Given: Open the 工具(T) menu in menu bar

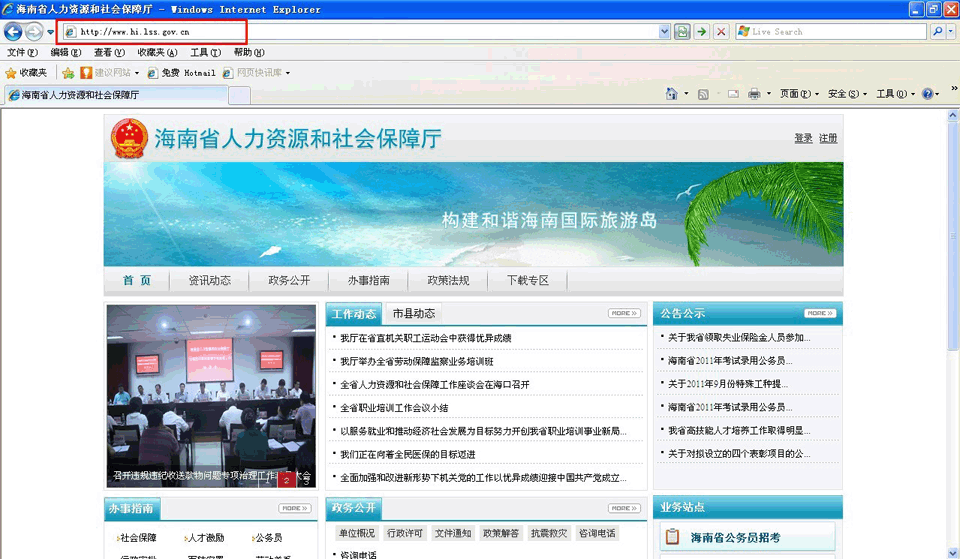Looking at the screenshot, I should coord(205,53).
